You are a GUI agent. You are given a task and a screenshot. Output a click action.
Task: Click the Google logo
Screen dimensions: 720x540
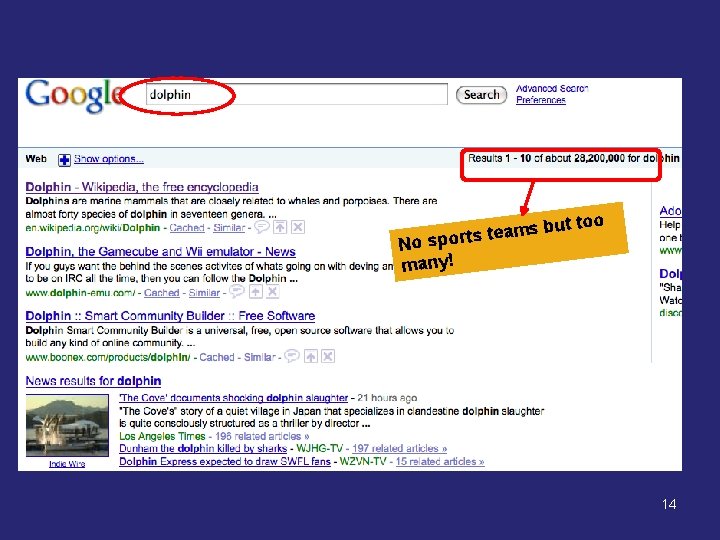tap(73, 95)
